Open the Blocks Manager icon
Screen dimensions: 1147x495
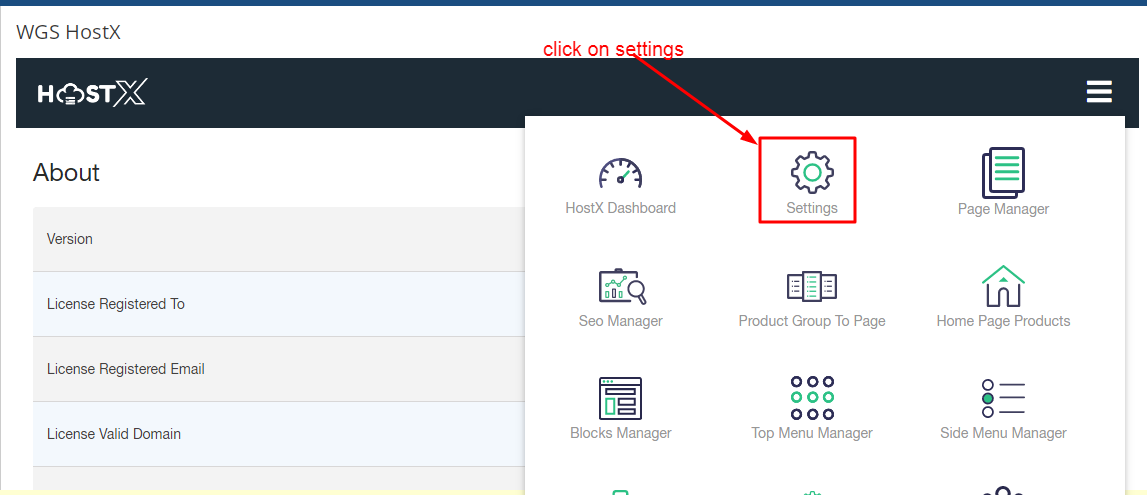tap(620, 398)
